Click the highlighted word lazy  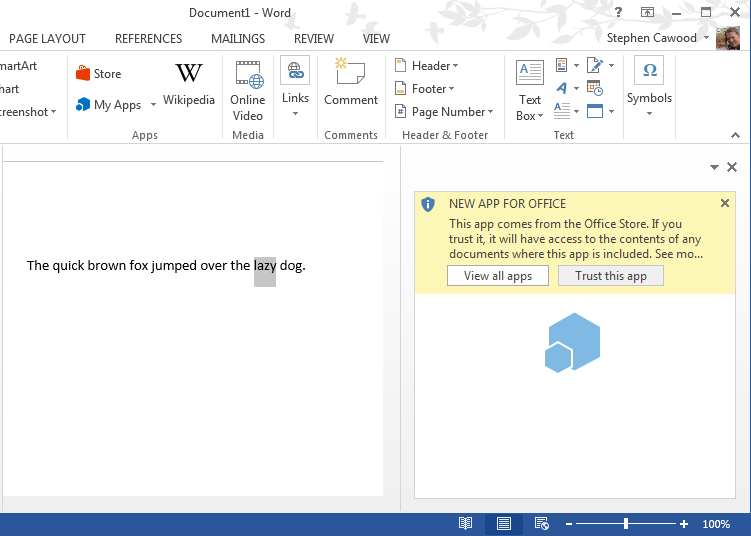click(x=265, y=265)
